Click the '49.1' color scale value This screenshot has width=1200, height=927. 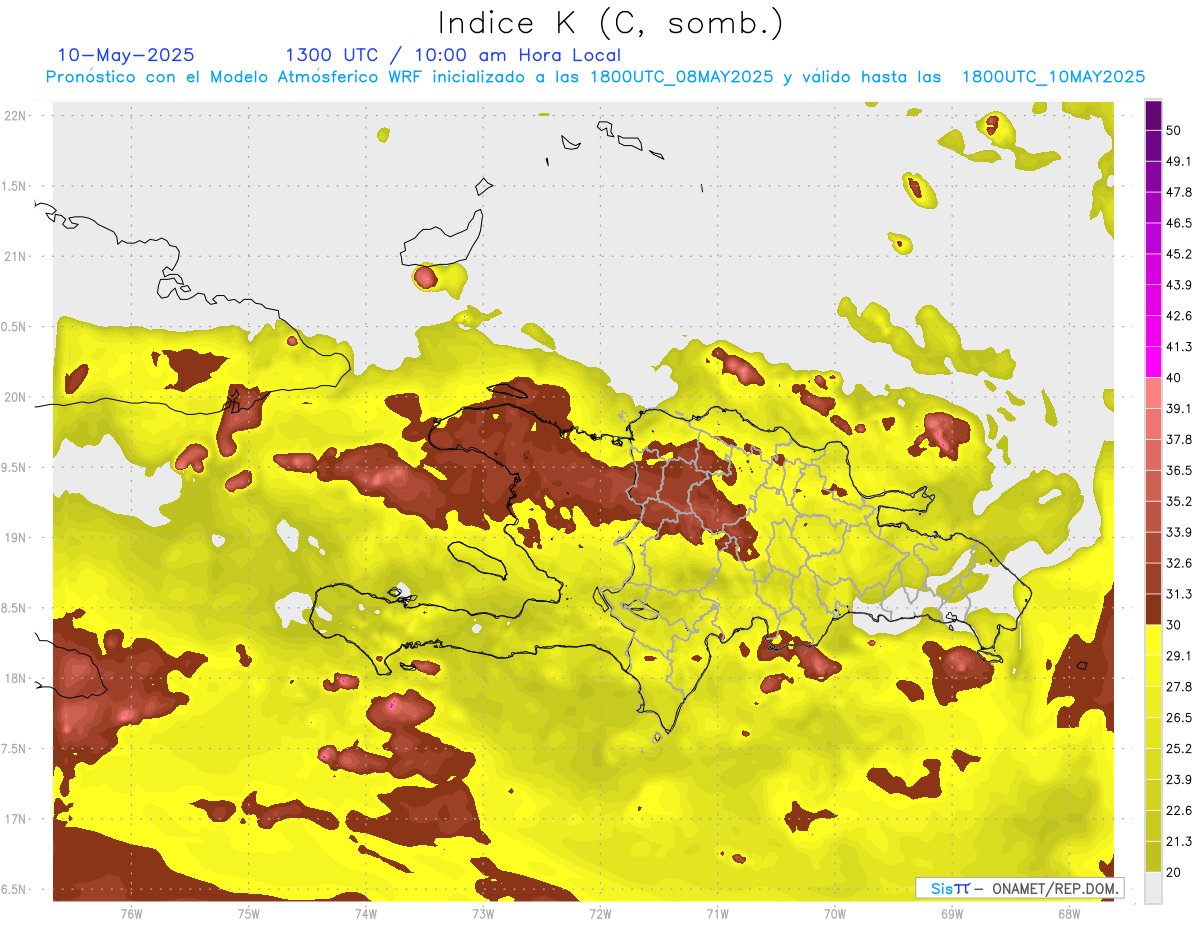(x=1179, y=161)
